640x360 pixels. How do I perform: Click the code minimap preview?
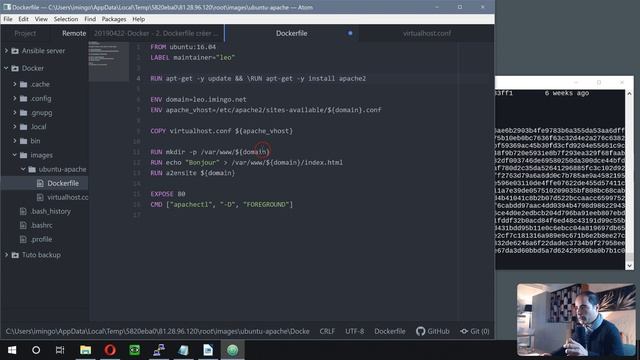[109, 61]
